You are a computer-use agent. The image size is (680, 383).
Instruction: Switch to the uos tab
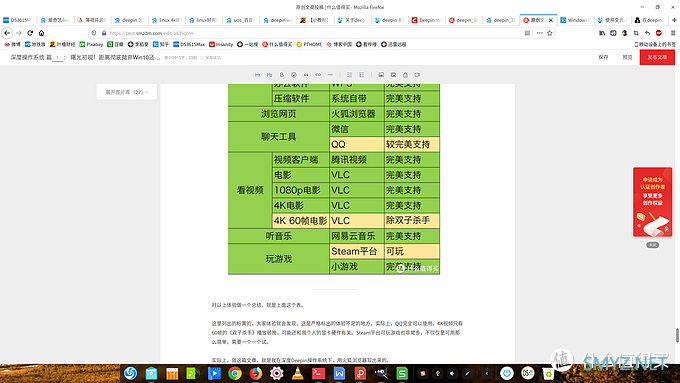coord(241,20)
